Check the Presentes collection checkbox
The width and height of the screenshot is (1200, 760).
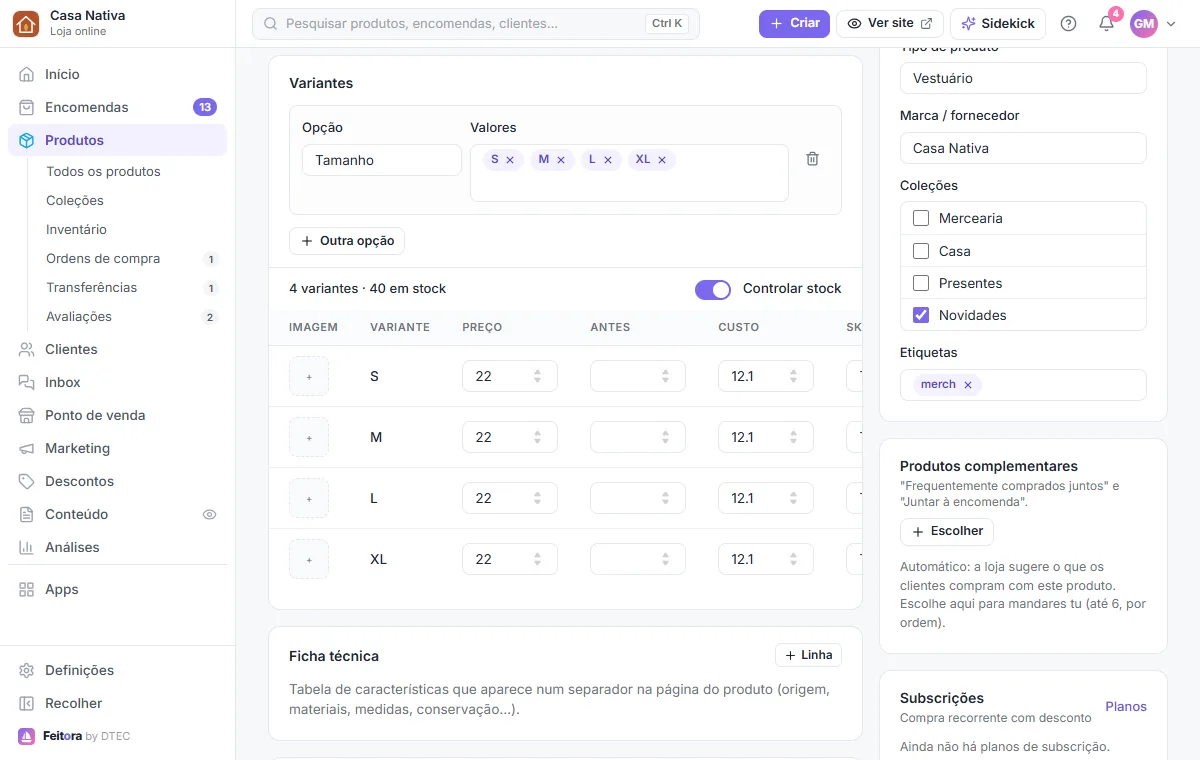(x=921, y=283)
